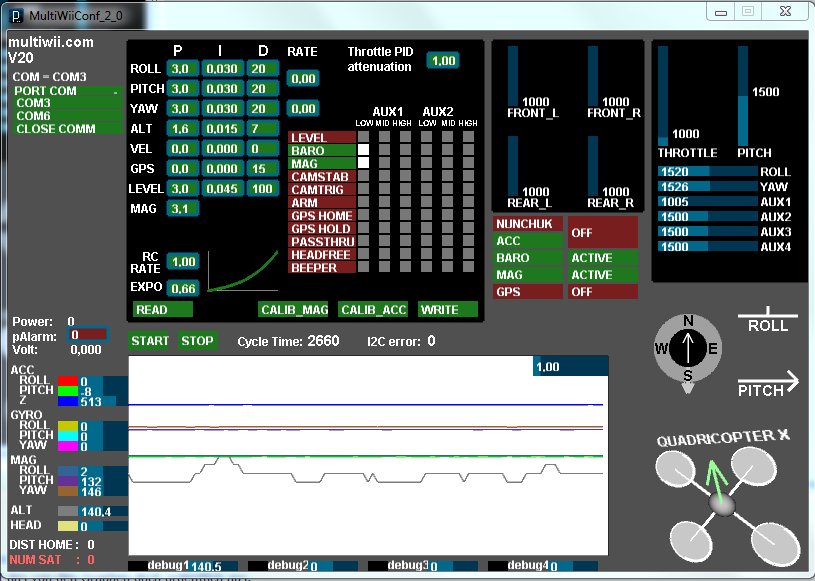Click the ALT gray color swatch

click(x=68, y=511)
